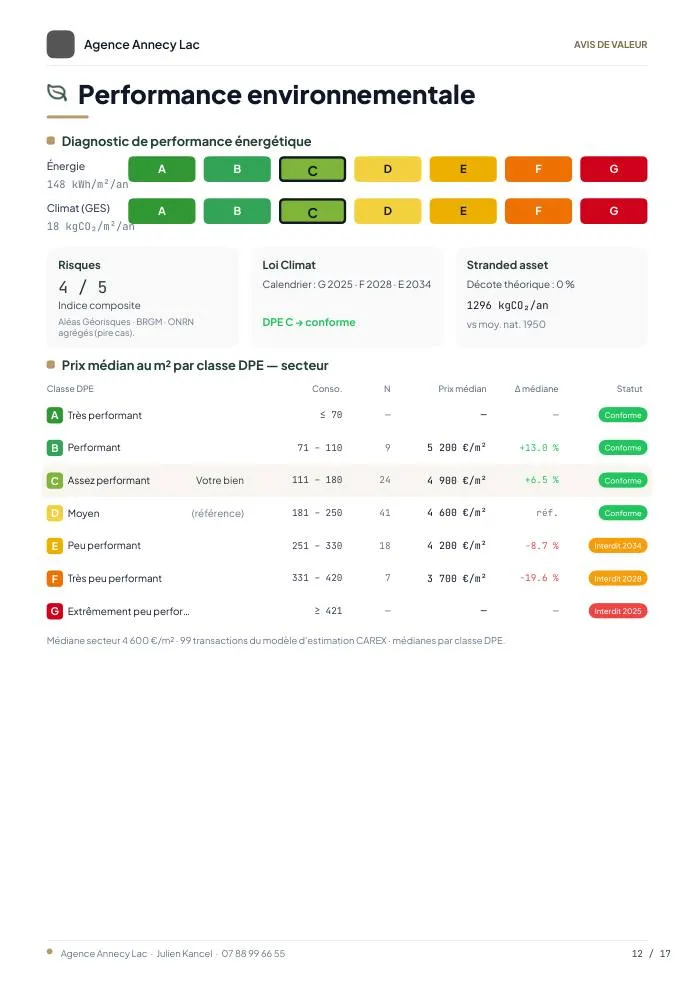Click the red G class badge in table
Viewport: 695px width, 983px height.
pyautogui.click(x=55, y=611)
